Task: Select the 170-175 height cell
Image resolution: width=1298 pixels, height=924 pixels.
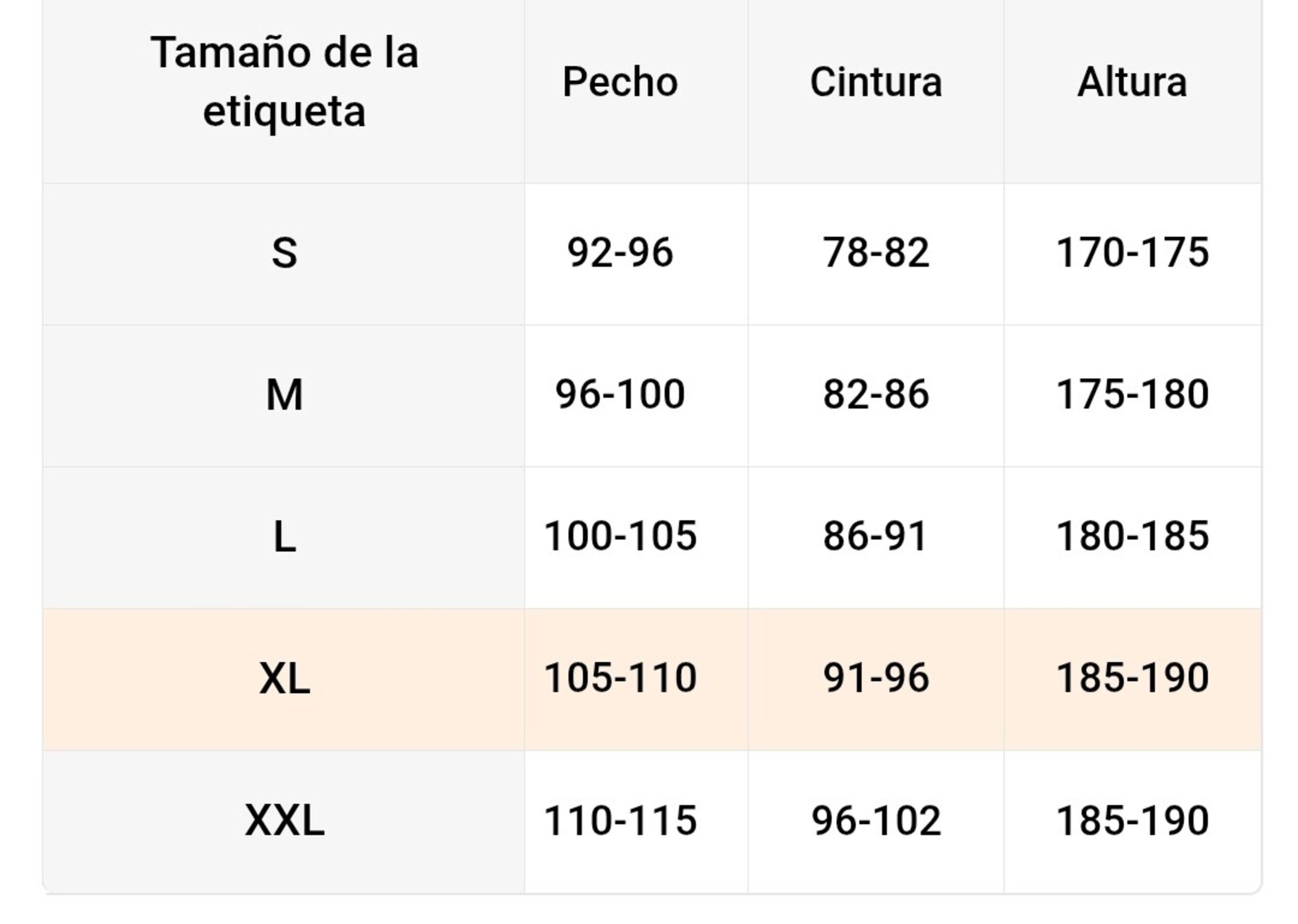Action: tap(1132, 253)
